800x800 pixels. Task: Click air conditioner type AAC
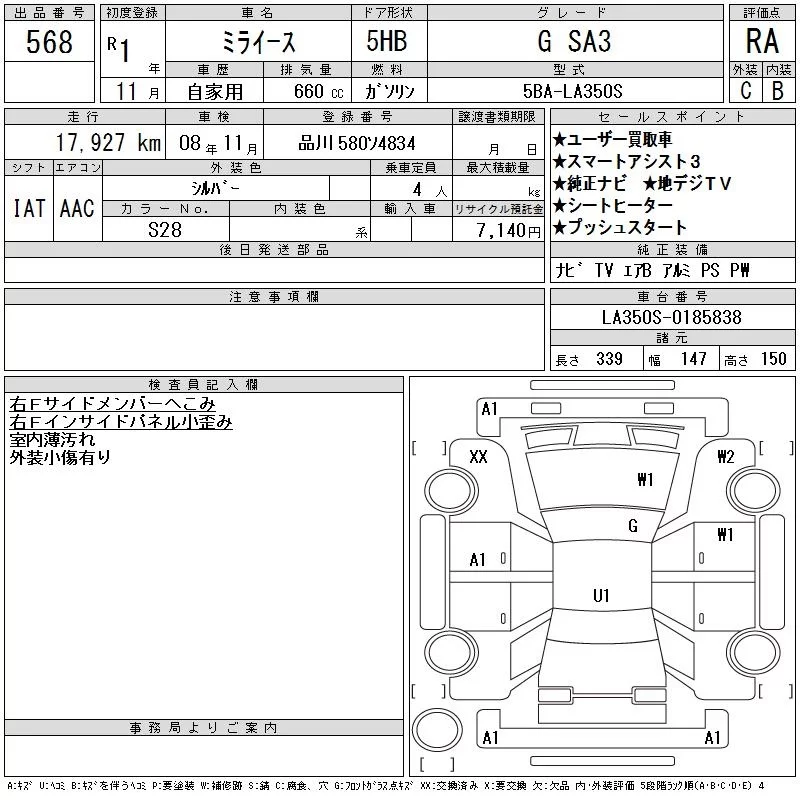point(77,208)
